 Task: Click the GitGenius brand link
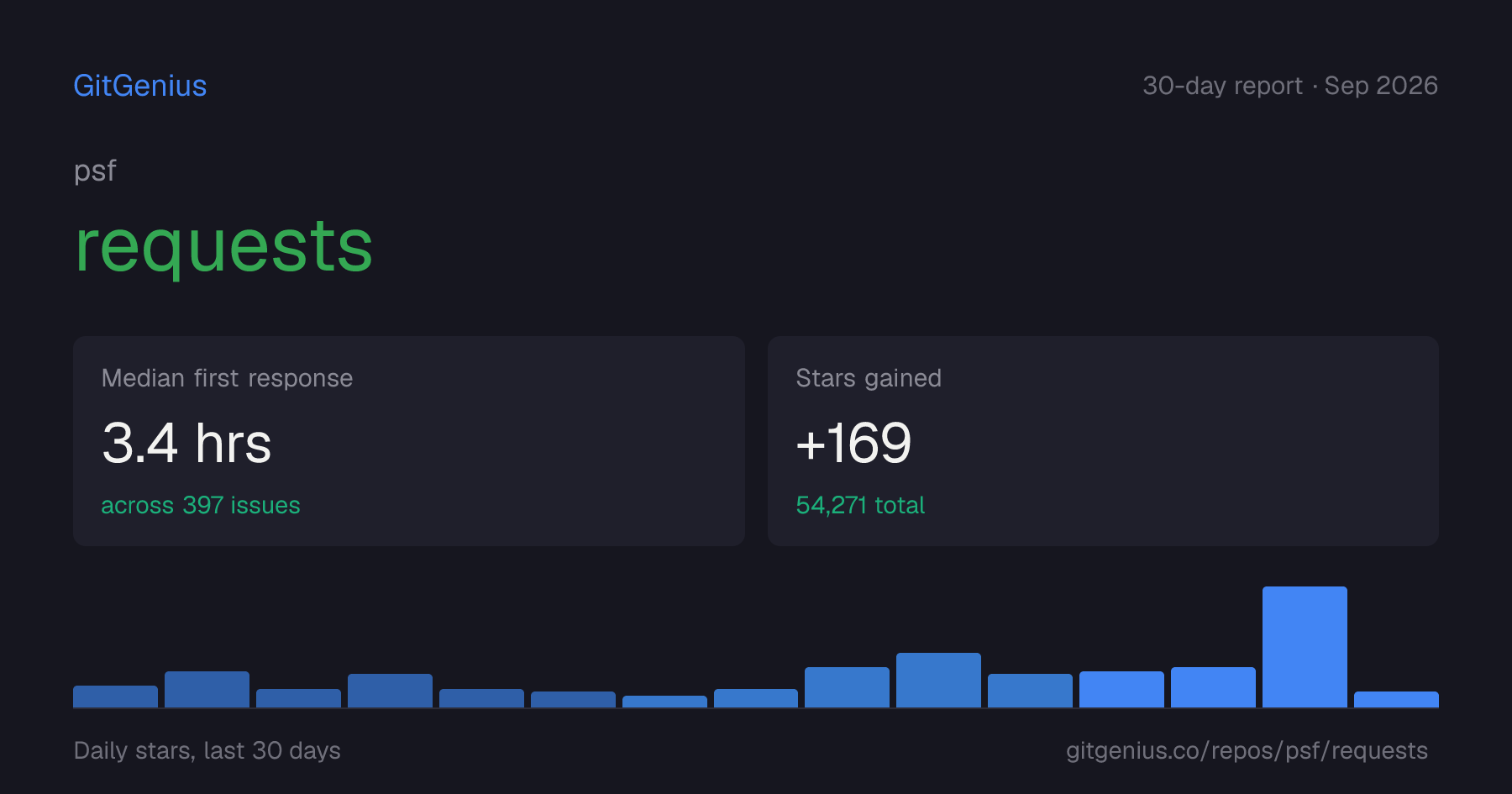(x=140, y=86)
